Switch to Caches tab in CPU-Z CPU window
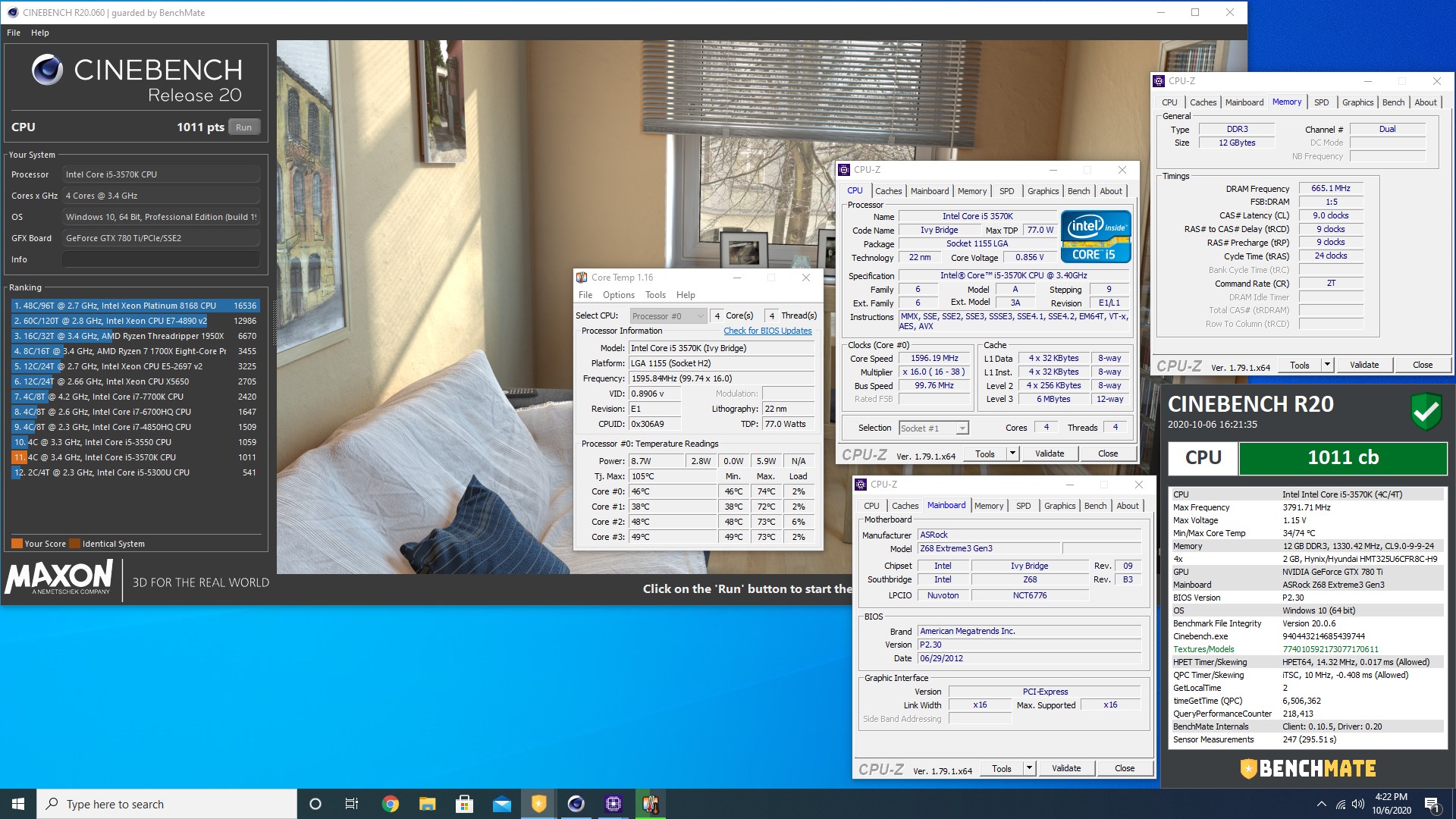The width and height of the screenshot is (1456, 819). (888, 191)
